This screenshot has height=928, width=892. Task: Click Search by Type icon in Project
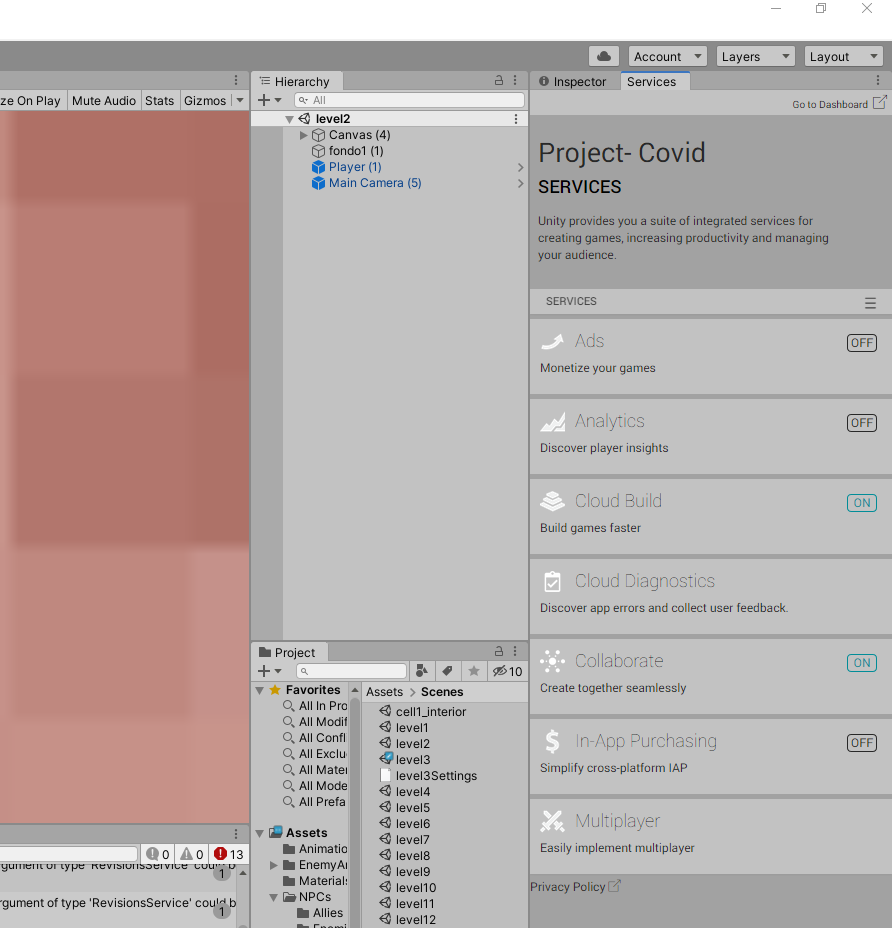tap(421, 671)
